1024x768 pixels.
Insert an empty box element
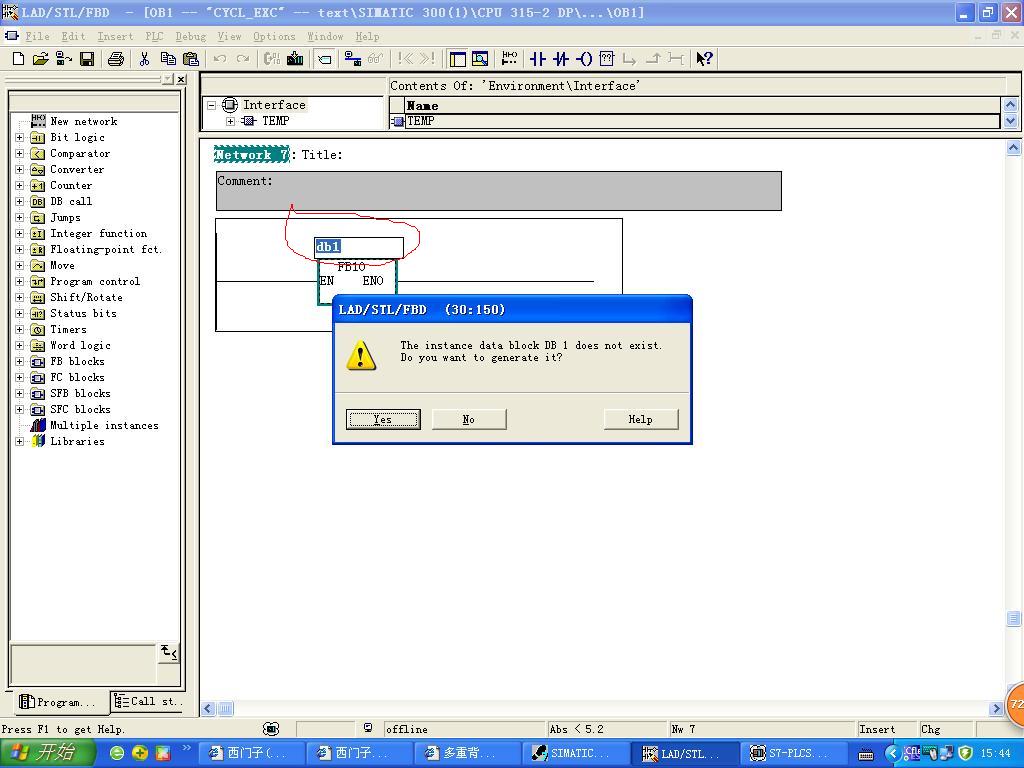click(607, 59)
